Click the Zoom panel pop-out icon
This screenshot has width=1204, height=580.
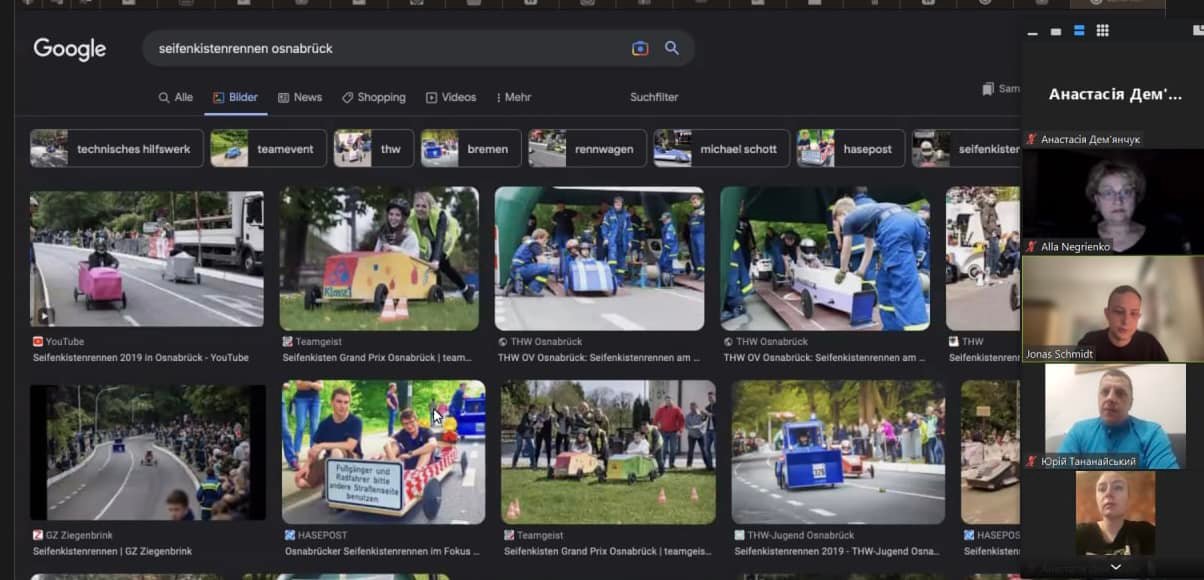click(x=1198, y=30)
